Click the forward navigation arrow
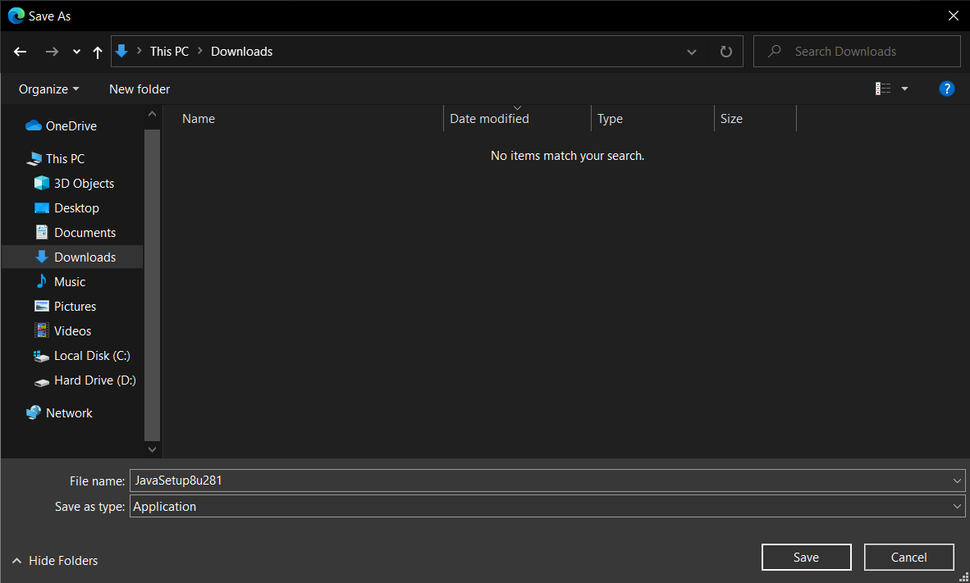The height and width of the screenshot is (583, 970). click(52, 52)
